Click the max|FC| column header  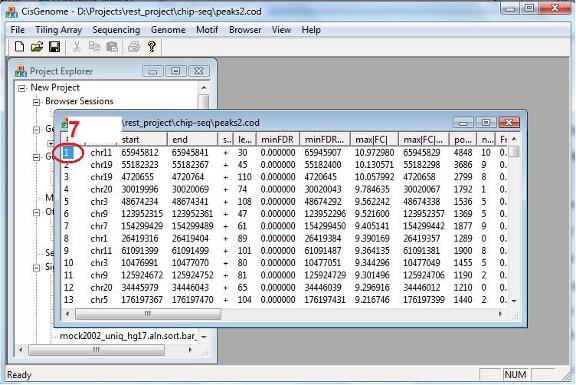click(x=374, y=140)
